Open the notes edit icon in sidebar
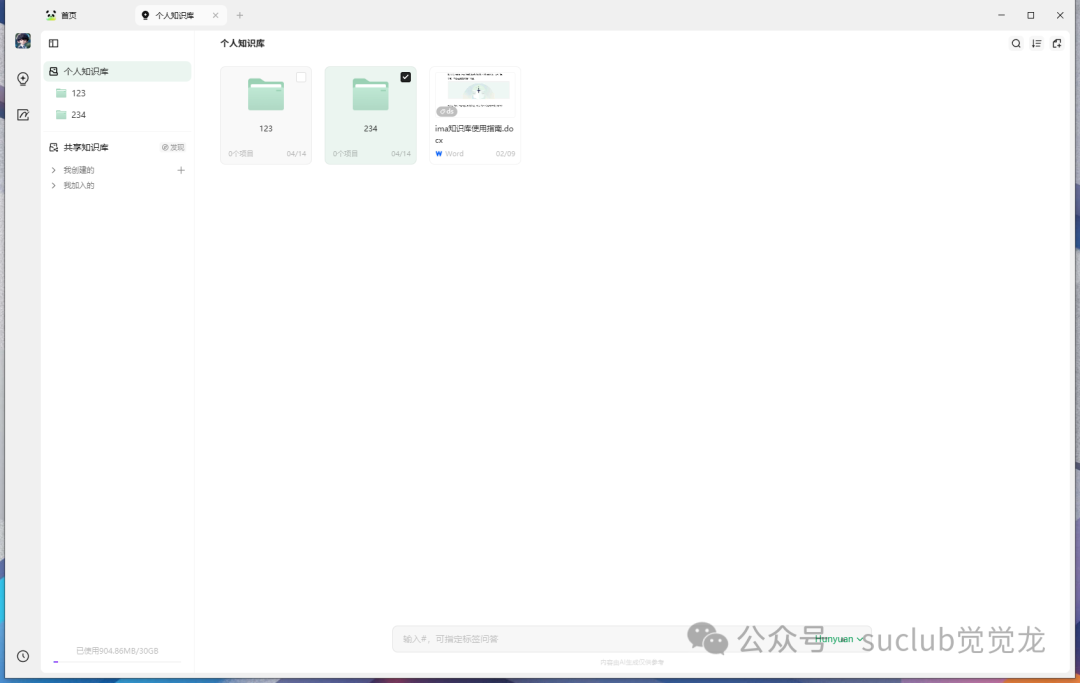This screenshot has width=1080, height=683. point(23,115)
